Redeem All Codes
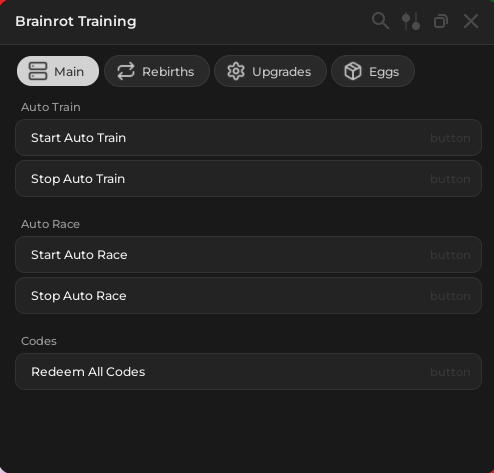Viewport: 494px width, 473px height. (x=248, y=372)
